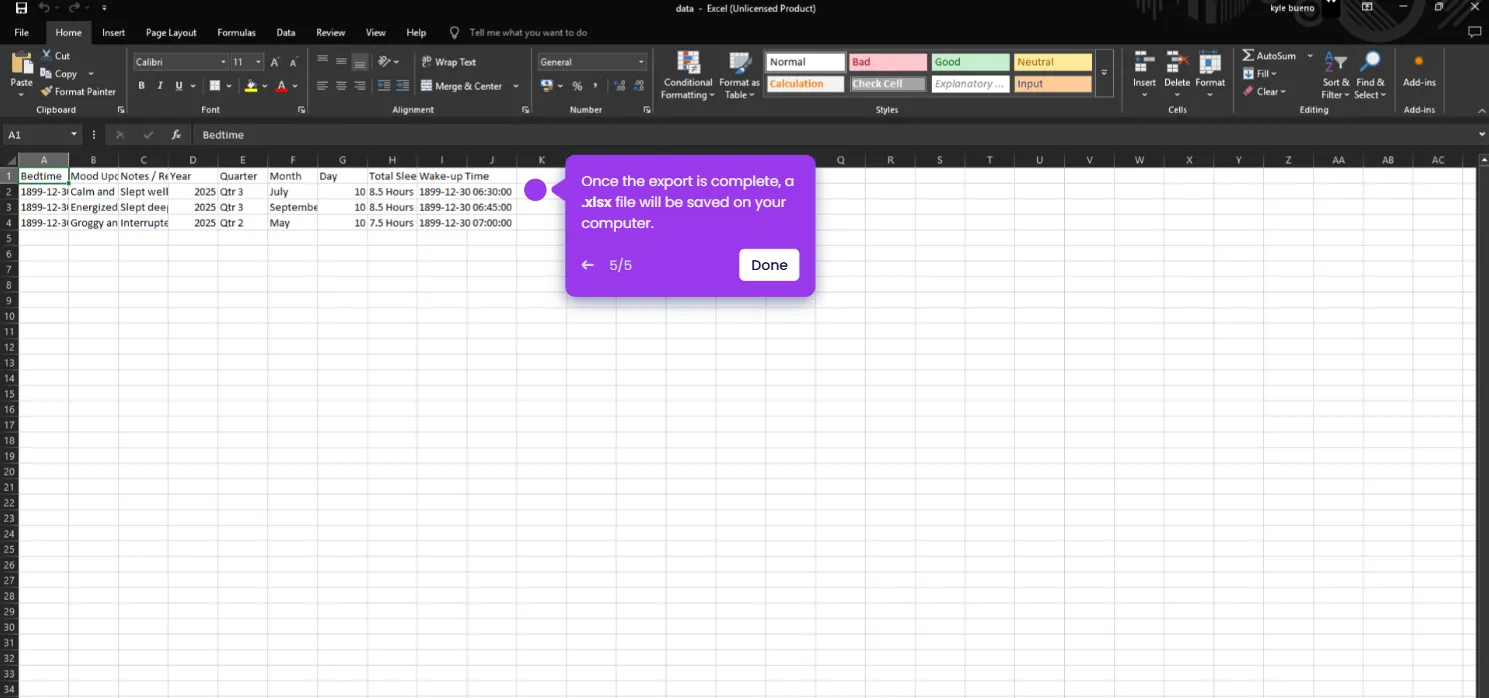Image resolution: width=1489 pixels, height=698 pixels.
Task: Switch to the Page Layout tab
Action: pyautogui.click(x=171, y=32)
